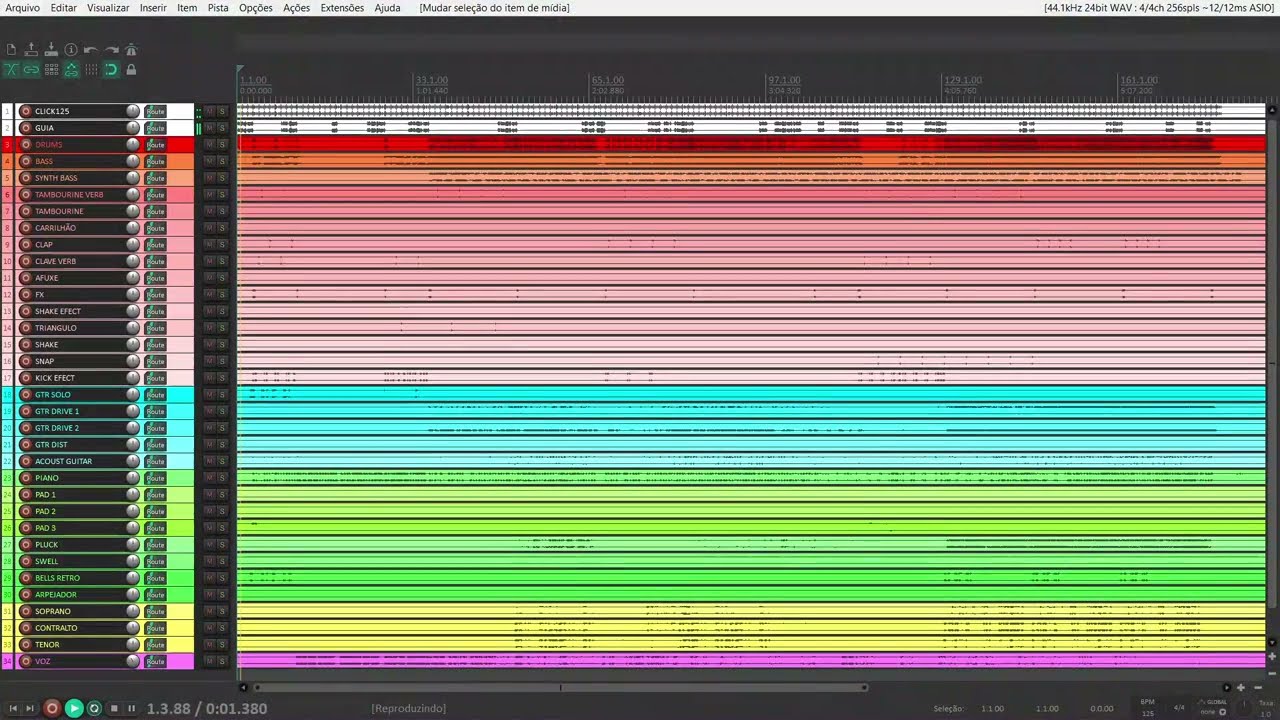
Task: Click the Undo arrow in the toolbar
Action: [x=91, y=50]
